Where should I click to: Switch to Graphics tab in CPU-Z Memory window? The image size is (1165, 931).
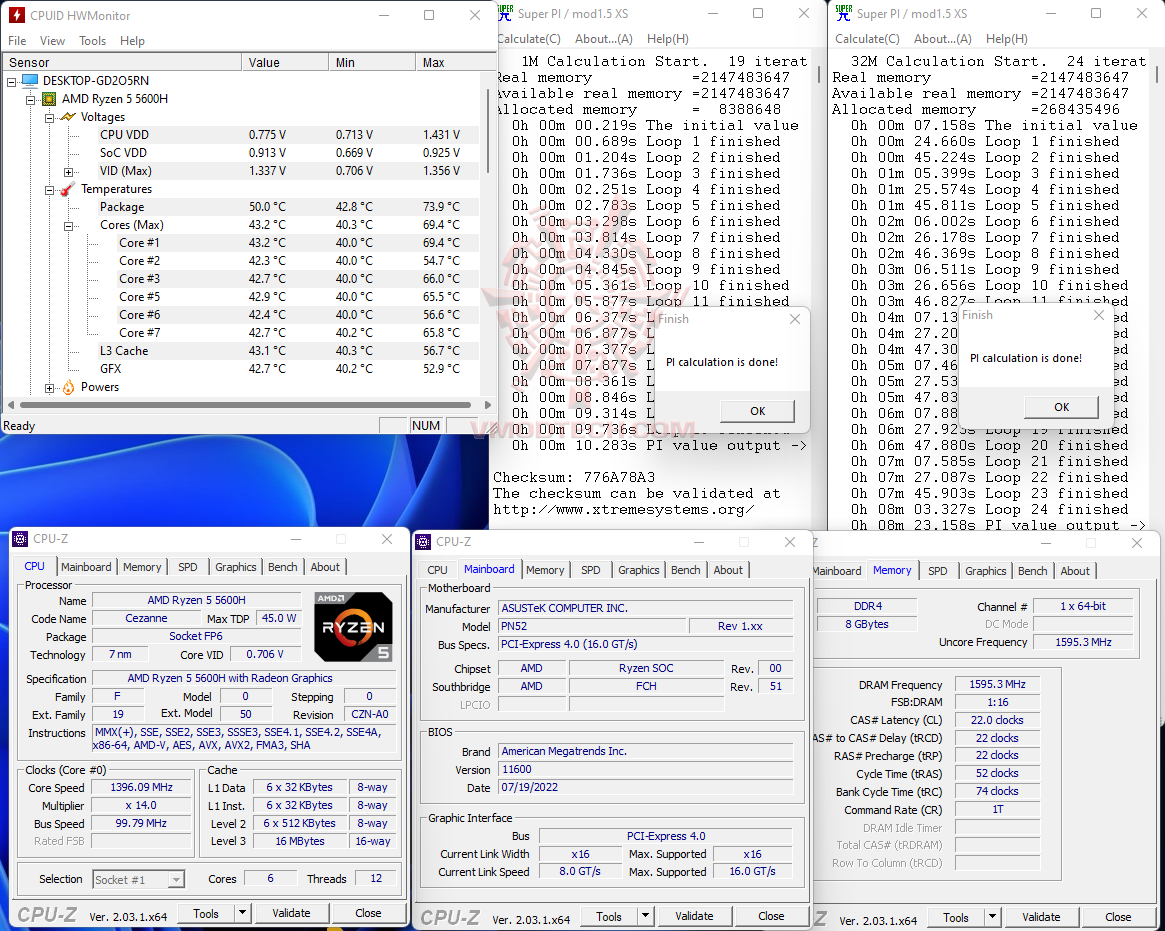tap(985, 571)
